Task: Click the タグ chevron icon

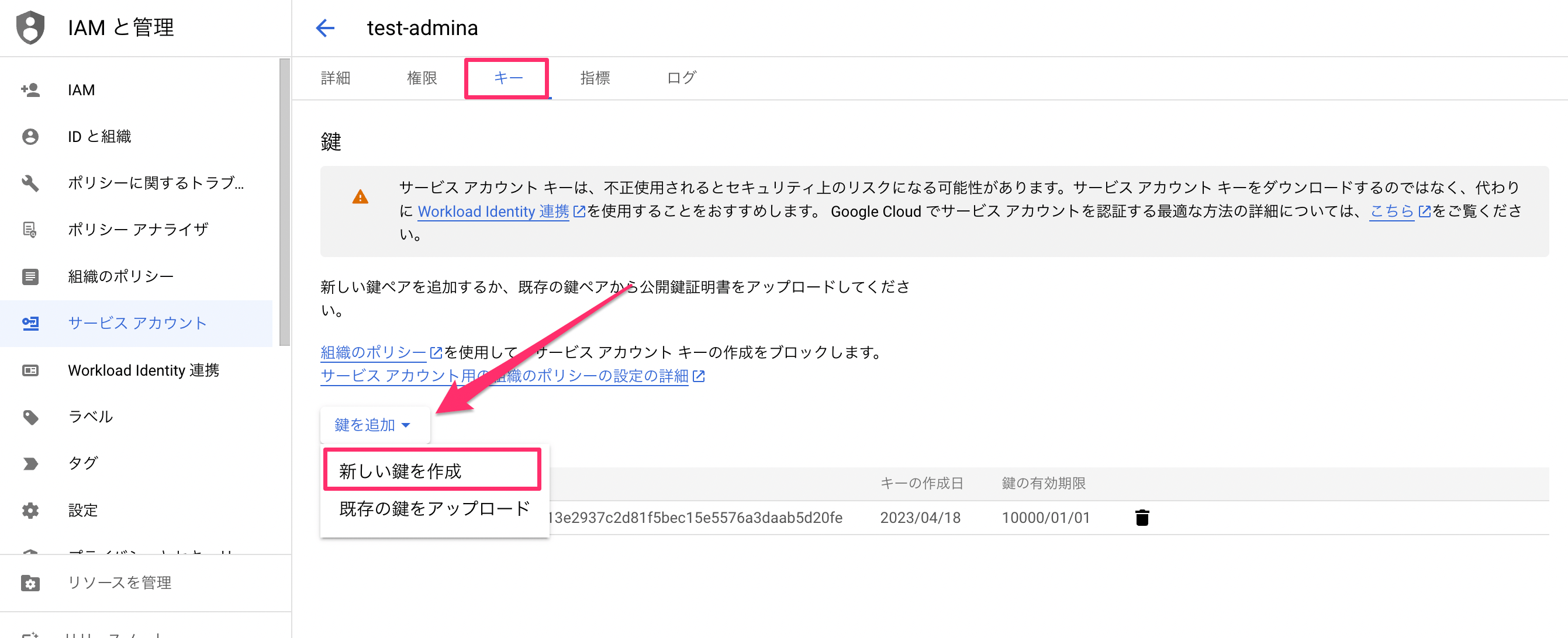Action: click(30, 463)
